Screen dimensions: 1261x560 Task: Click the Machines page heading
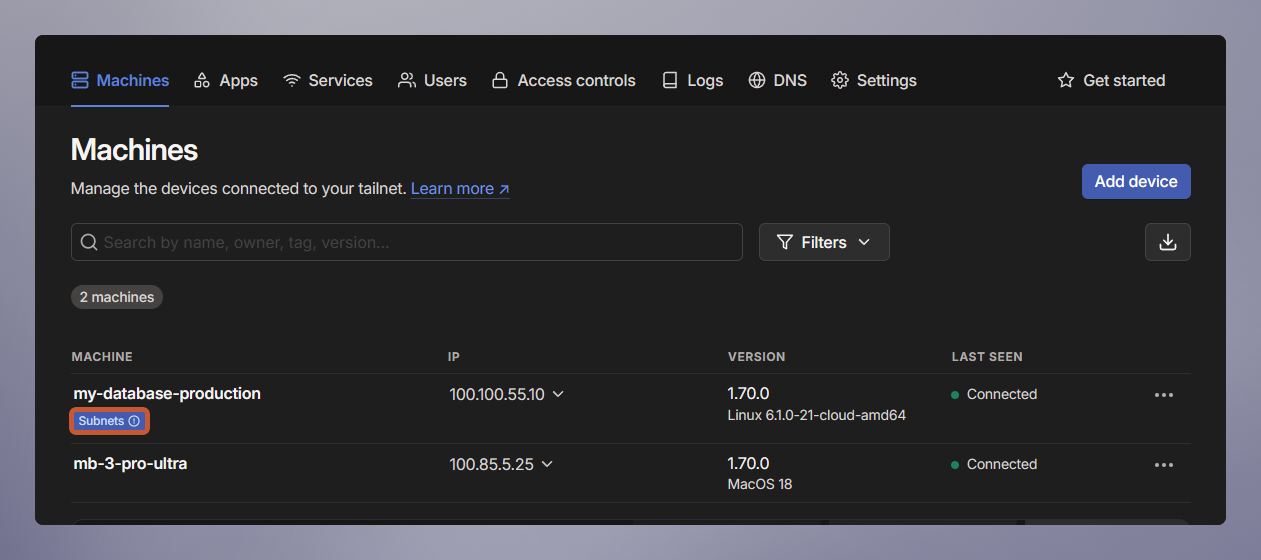(134, 150)
